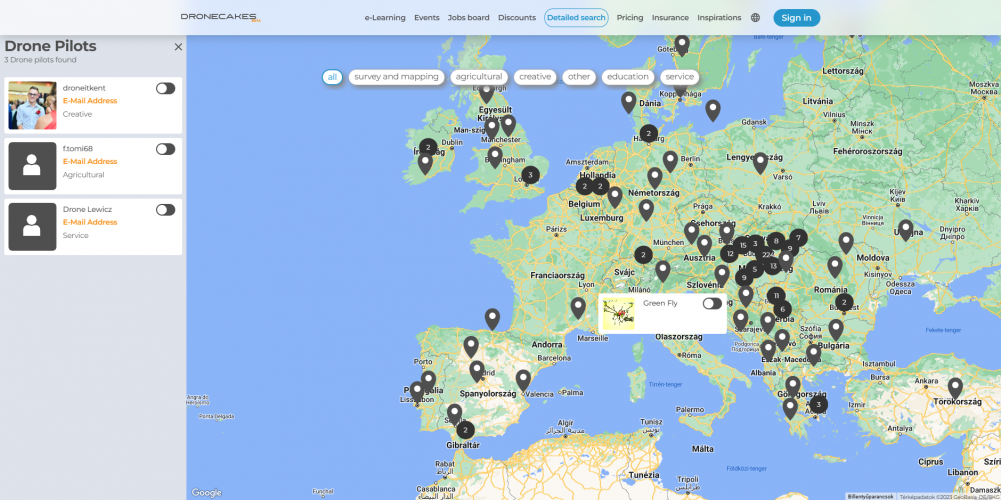Open droneitkent's profile photo
1001x500 pixels.
tap(32, 105)
